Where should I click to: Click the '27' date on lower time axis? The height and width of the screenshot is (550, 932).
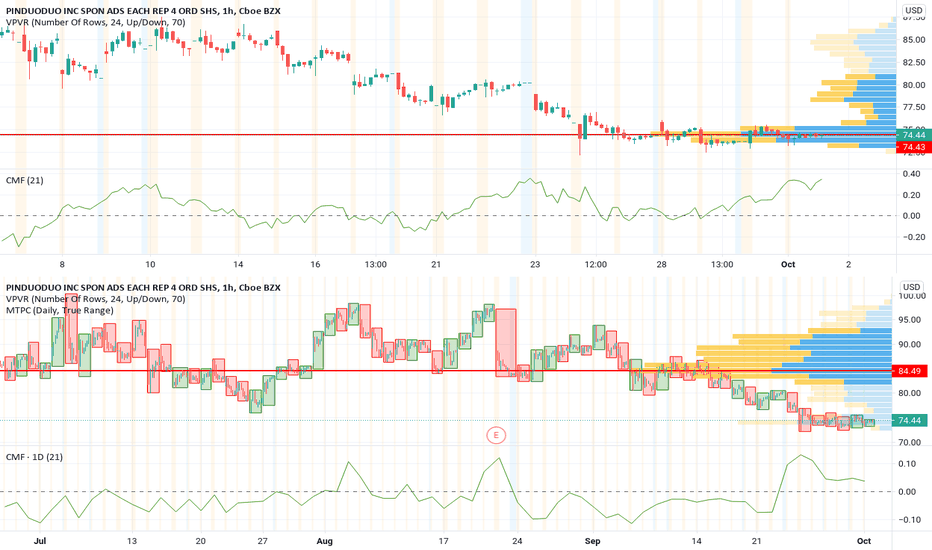tap(262, 541)
